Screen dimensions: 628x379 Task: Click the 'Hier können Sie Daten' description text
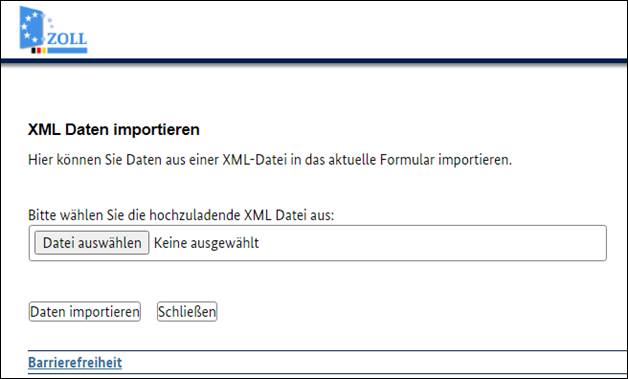(x=270, y=160)
